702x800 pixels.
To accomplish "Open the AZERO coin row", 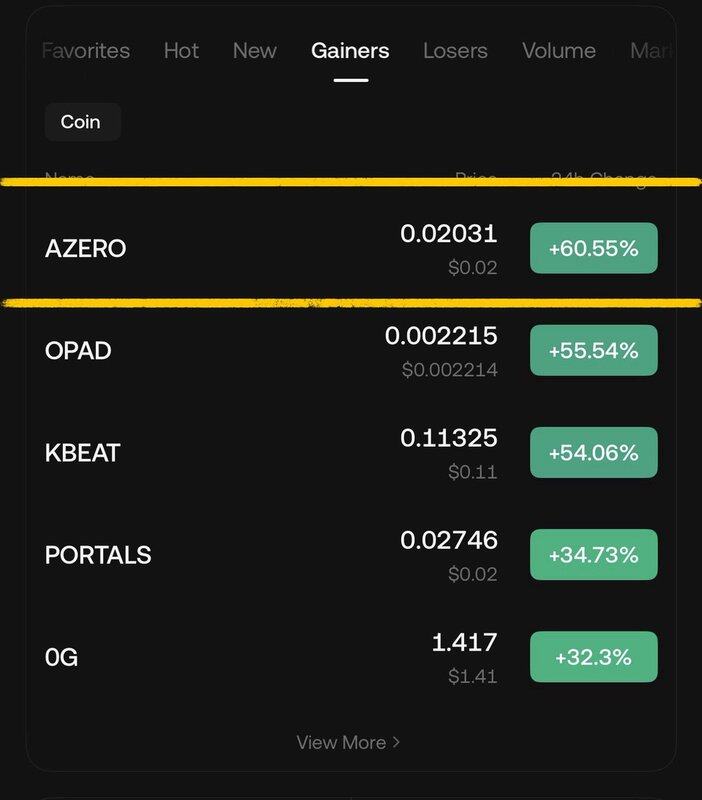I will (86, 249).
